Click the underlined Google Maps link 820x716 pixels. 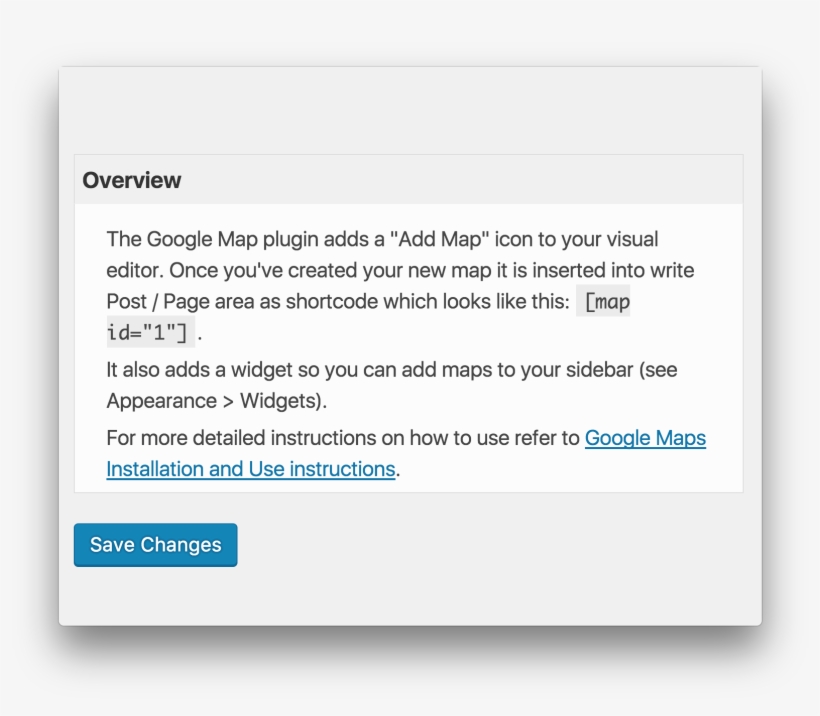646,438
